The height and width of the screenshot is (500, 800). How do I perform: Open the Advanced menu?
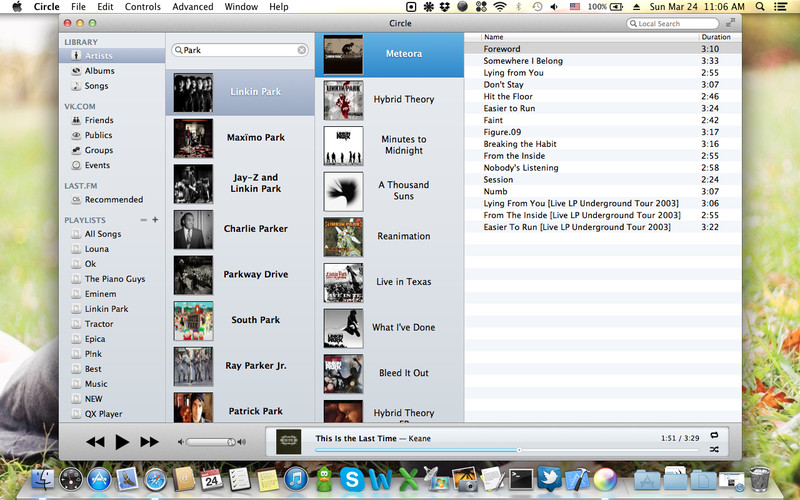coord(192,7)
